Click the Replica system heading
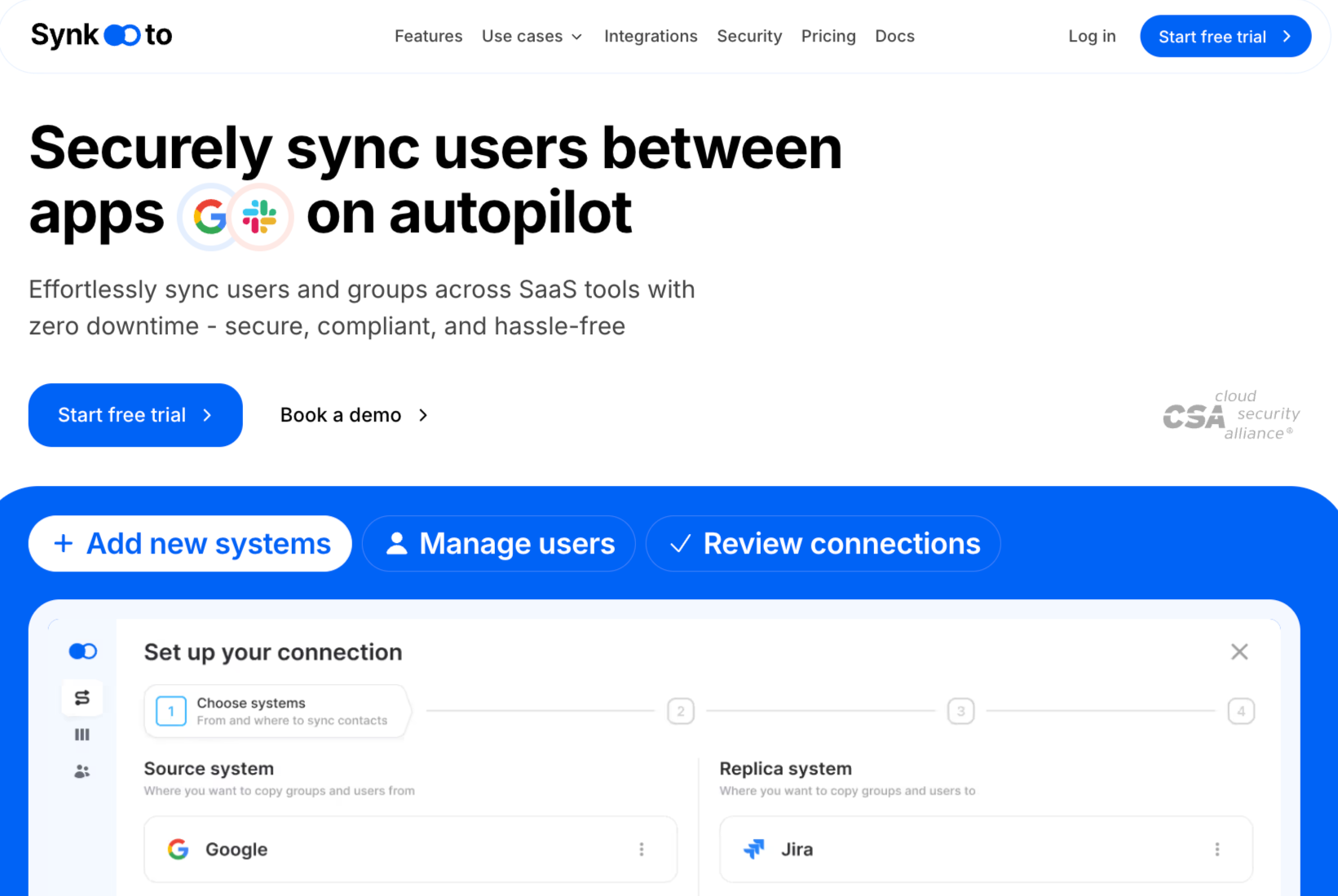 tap(785, 769)
